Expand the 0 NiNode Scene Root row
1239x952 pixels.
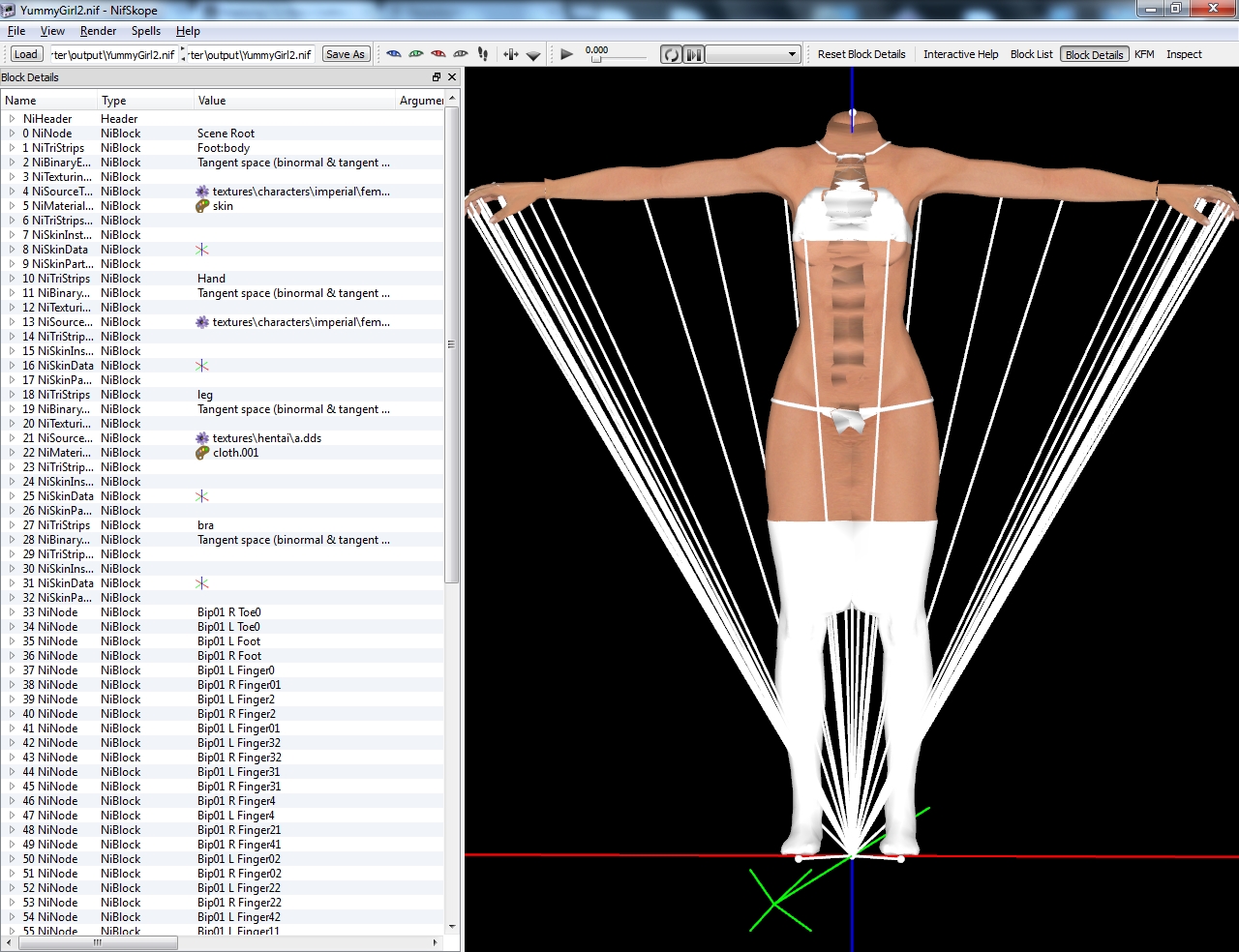(12, 134)
